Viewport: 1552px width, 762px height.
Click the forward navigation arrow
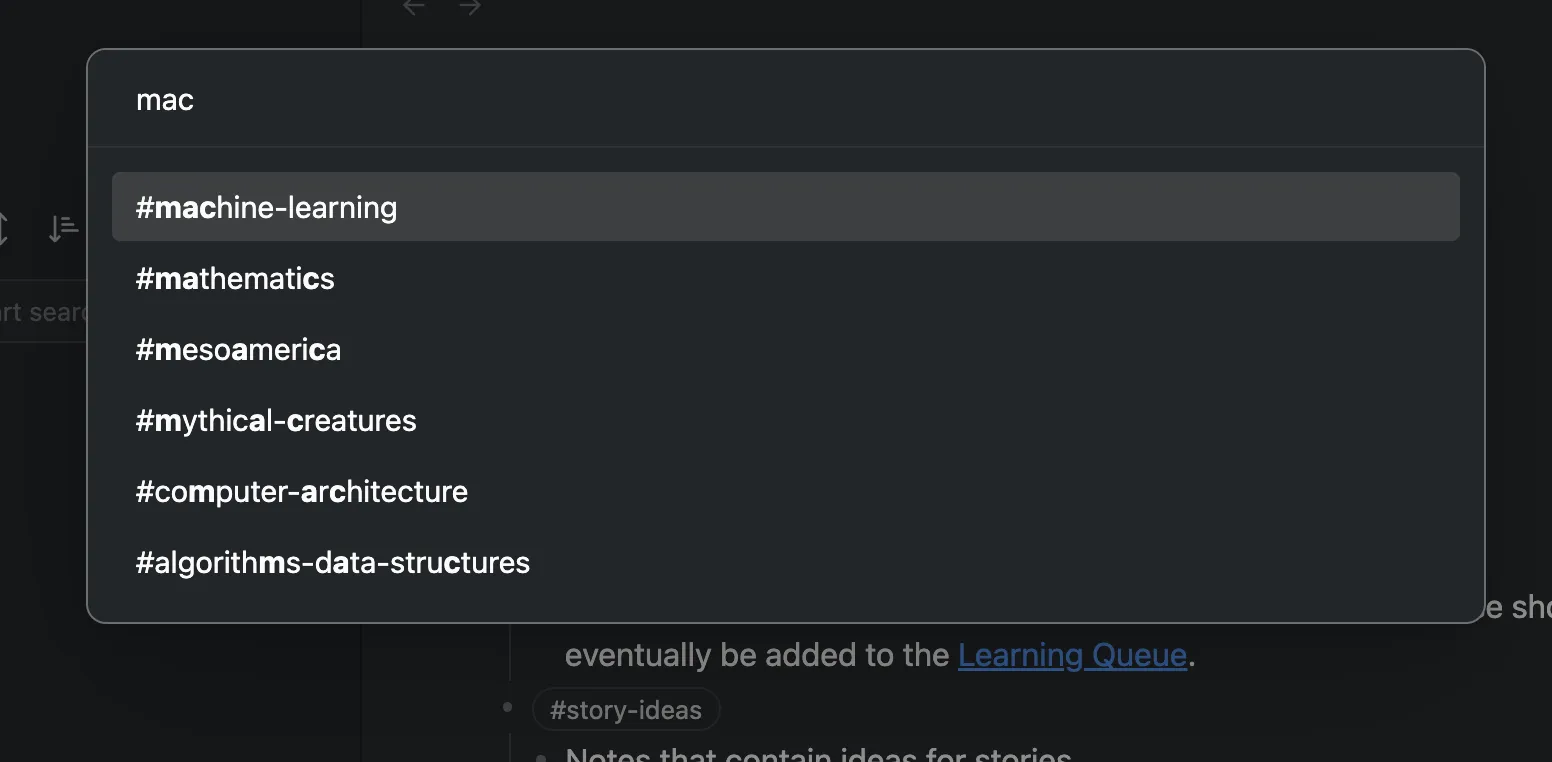point(470,6)
